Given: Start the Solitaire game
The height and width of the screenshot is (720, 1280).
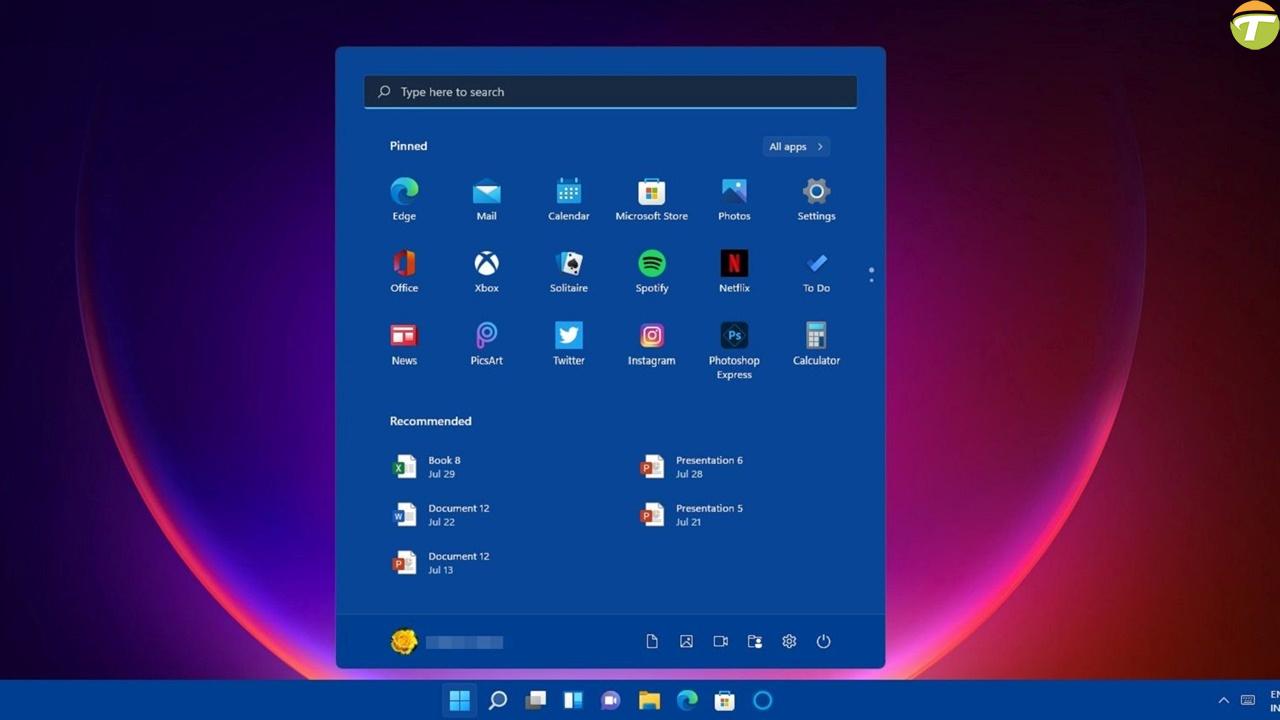Looking at the screenshot, I should click(x=569, y=271).
